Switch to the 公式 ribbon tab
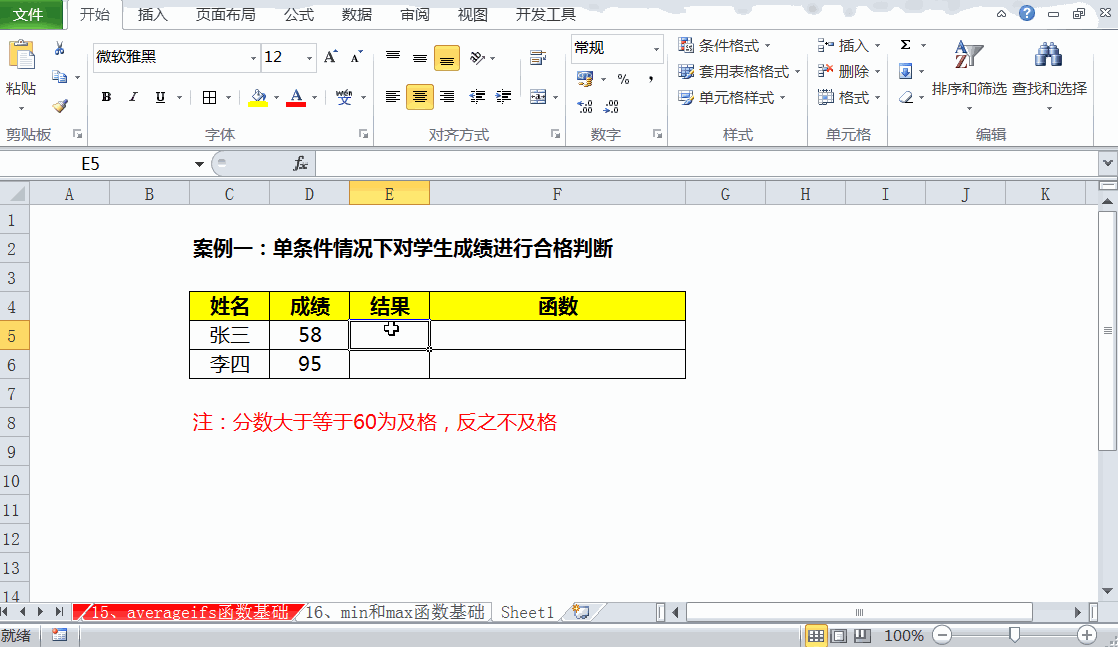This screenshot has height=647, width=1118. pyautogui.click(x=299, y=14)
